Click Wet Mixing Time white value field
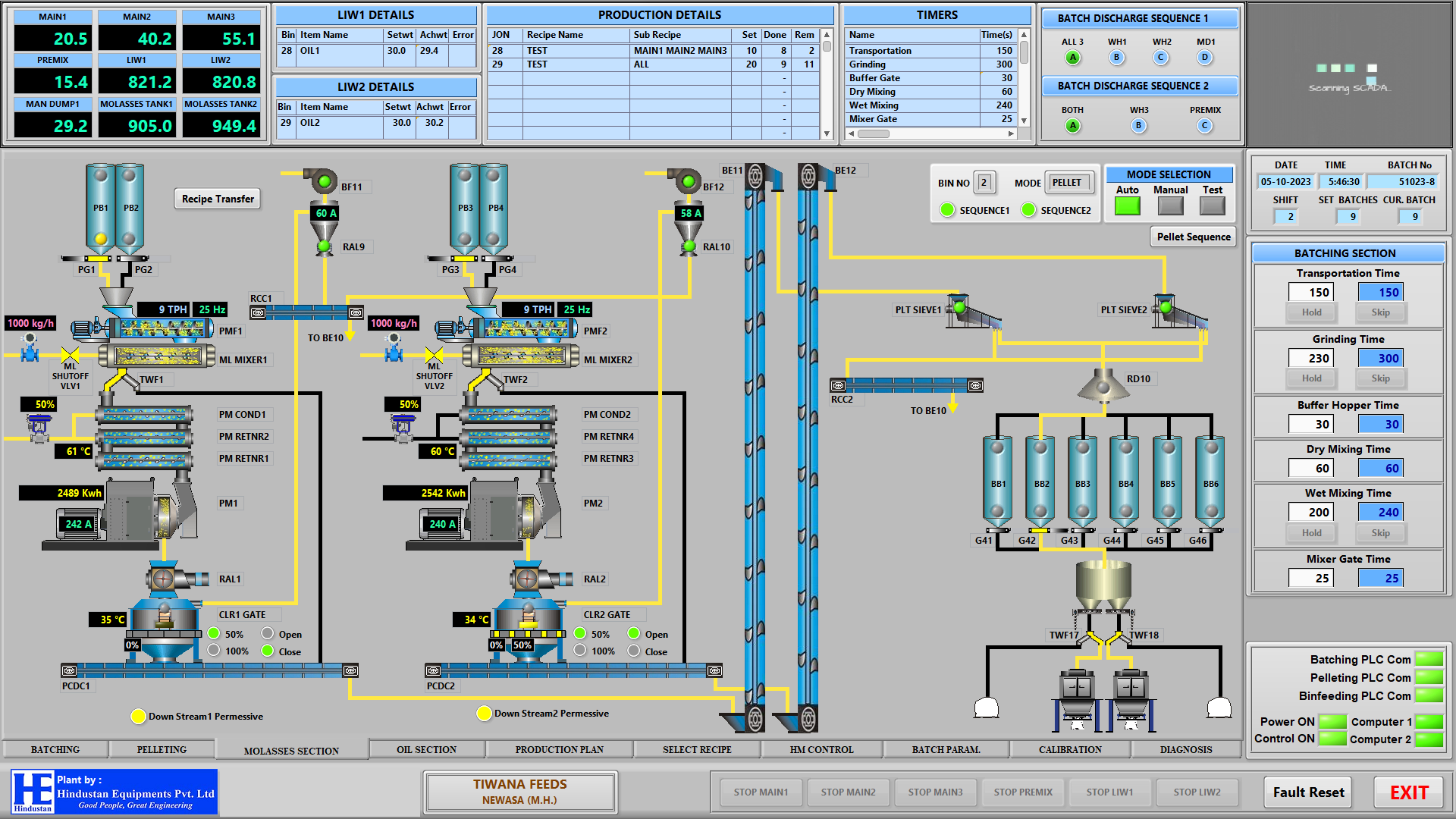 1311,512
